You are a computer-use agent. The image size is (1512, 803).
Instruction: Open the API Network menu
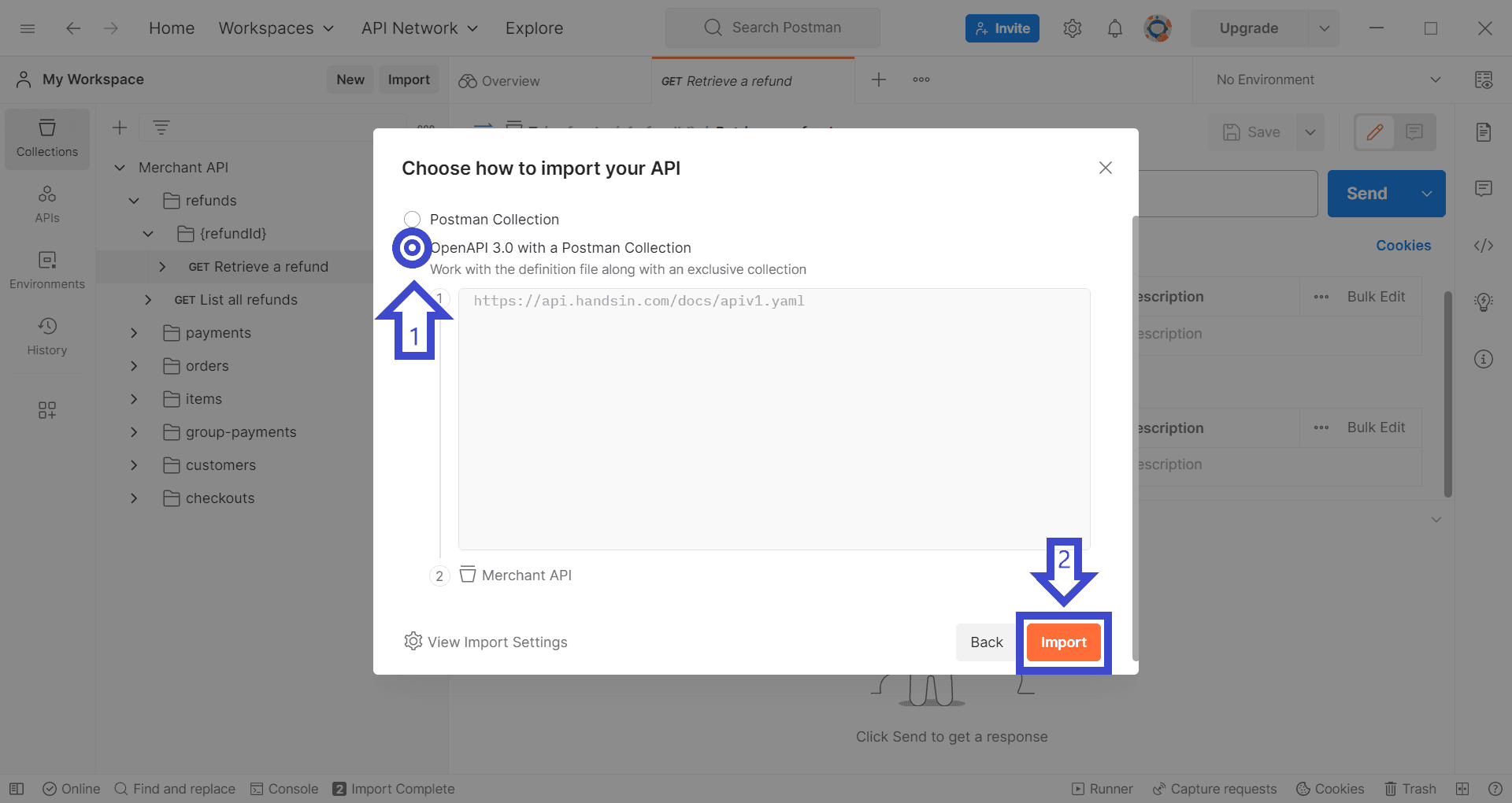point(420,28)
